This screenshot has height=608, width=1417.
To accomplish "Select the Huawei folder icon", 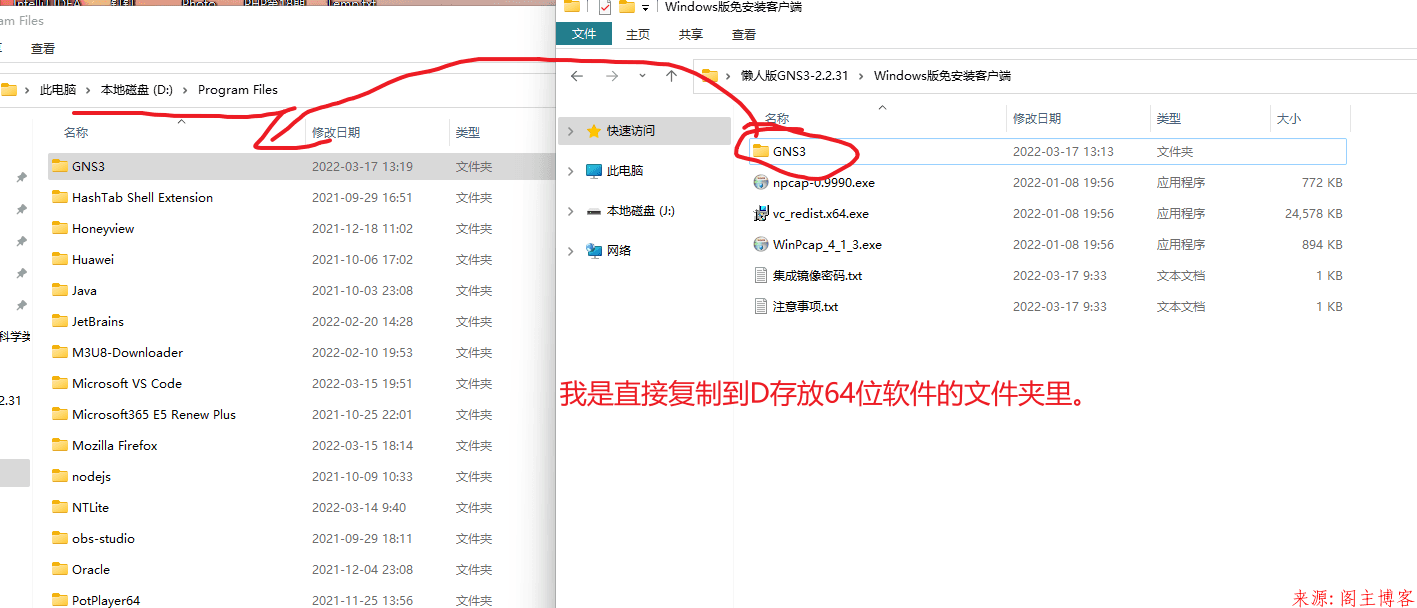I will click(59, 259).
